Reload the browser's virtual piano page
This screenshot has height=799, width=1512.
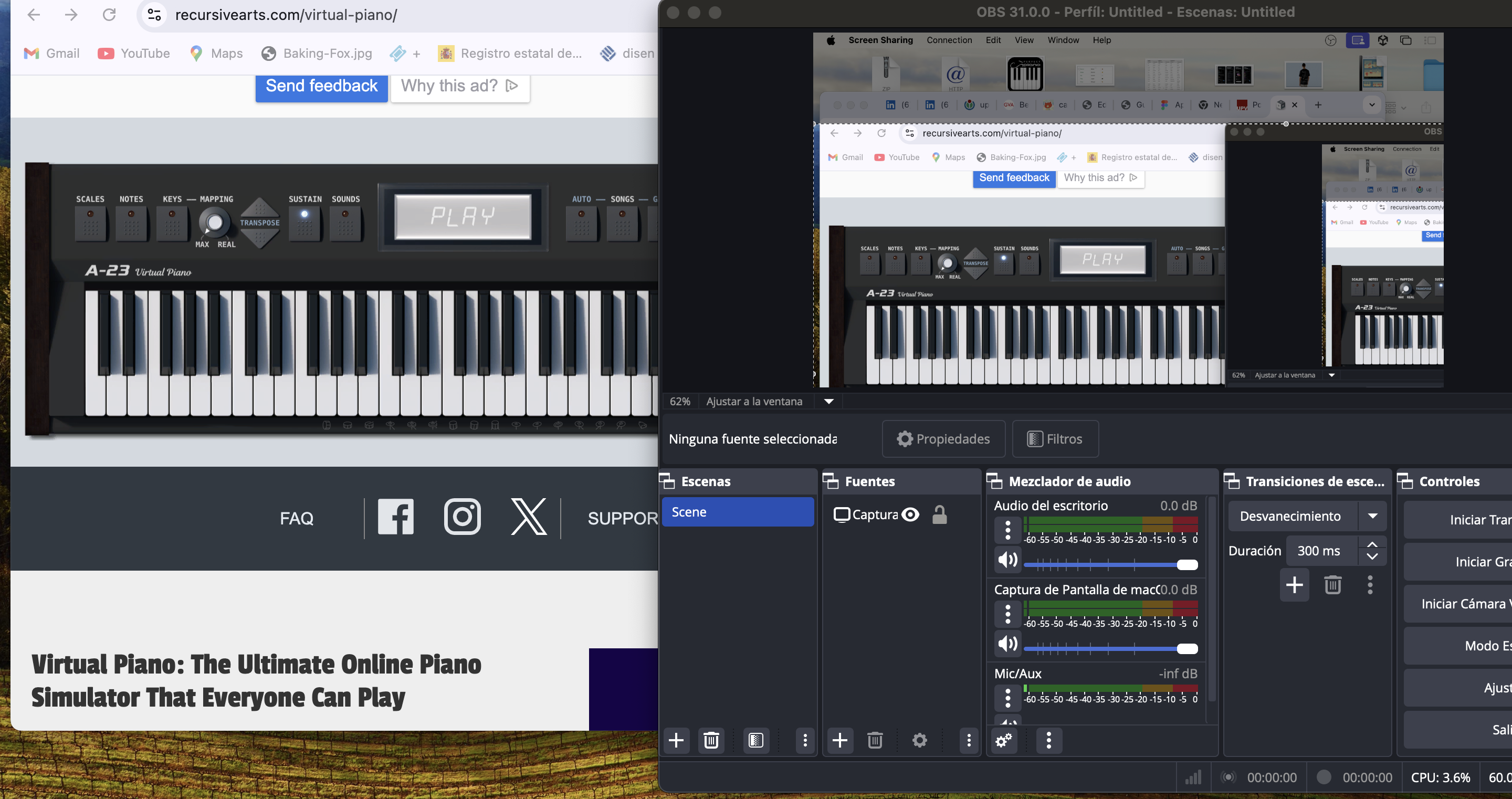point(109,15)
